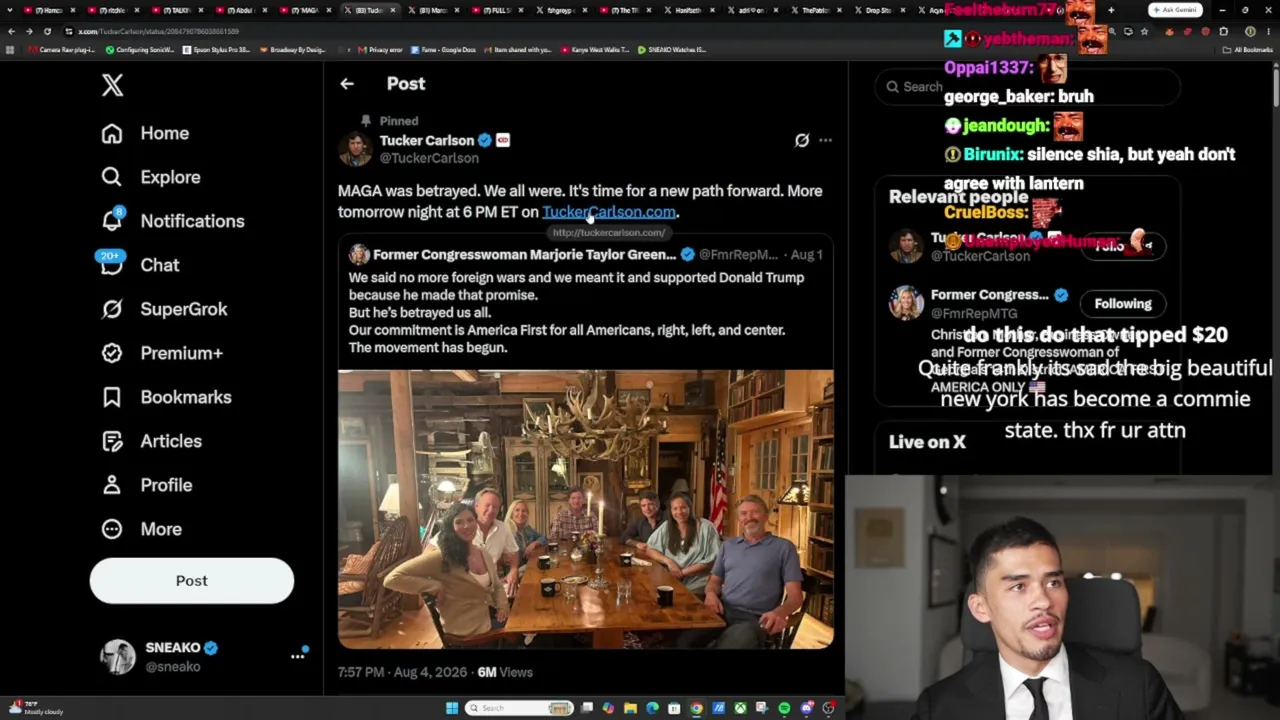
Task: Reload the page
Action: (47, 32)
